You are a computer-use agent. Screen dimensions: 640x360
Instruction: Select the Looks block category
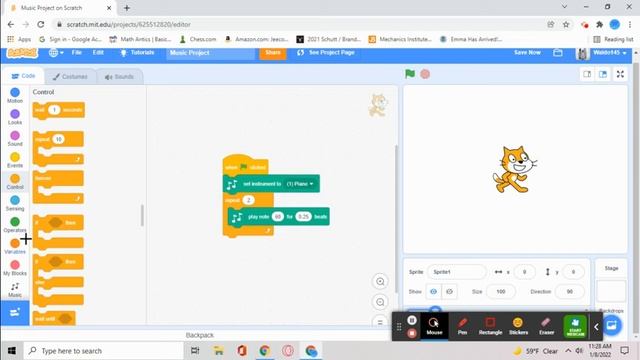coord(15,117)
